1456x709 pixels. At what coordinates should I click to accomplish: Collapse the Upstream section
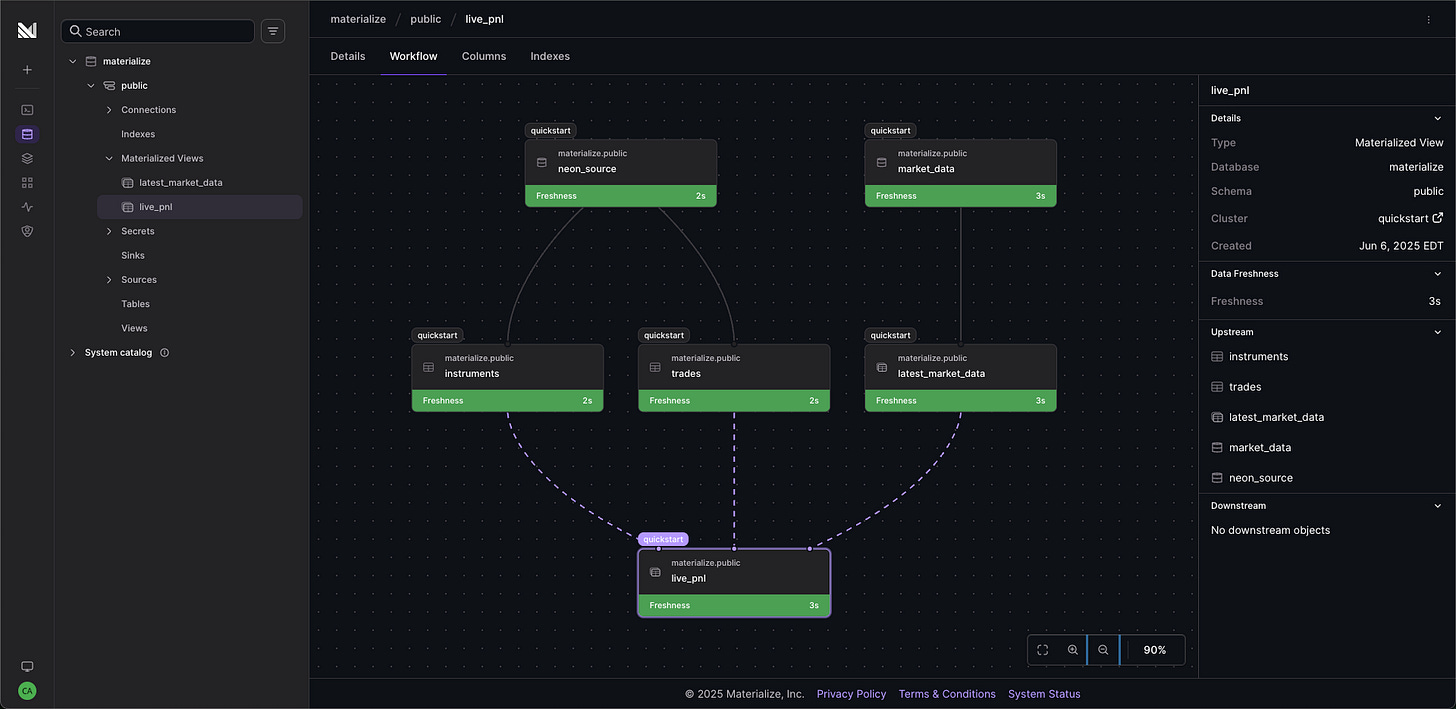coord(1438,332)
